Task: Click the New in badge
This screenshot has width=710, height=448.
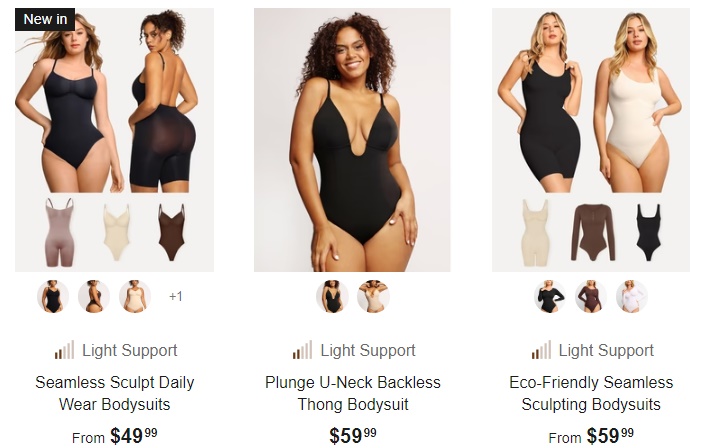Action: coord(45,19)
